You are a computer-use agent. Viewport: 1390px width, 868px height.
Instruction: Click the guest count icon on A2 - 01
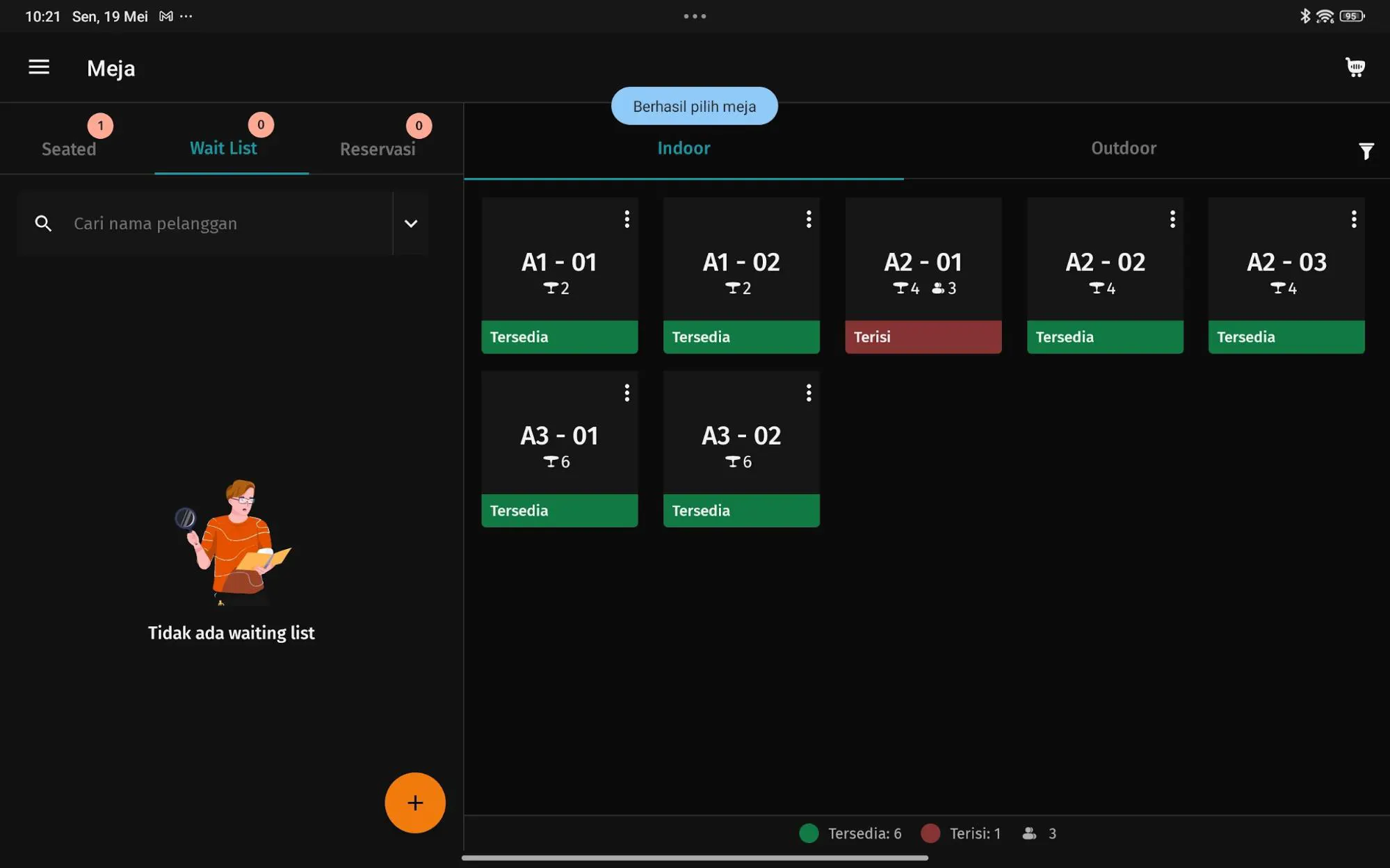click(938, 288)
